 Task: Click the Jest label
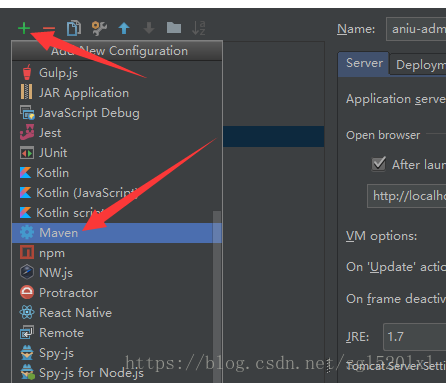click(50, 133)
